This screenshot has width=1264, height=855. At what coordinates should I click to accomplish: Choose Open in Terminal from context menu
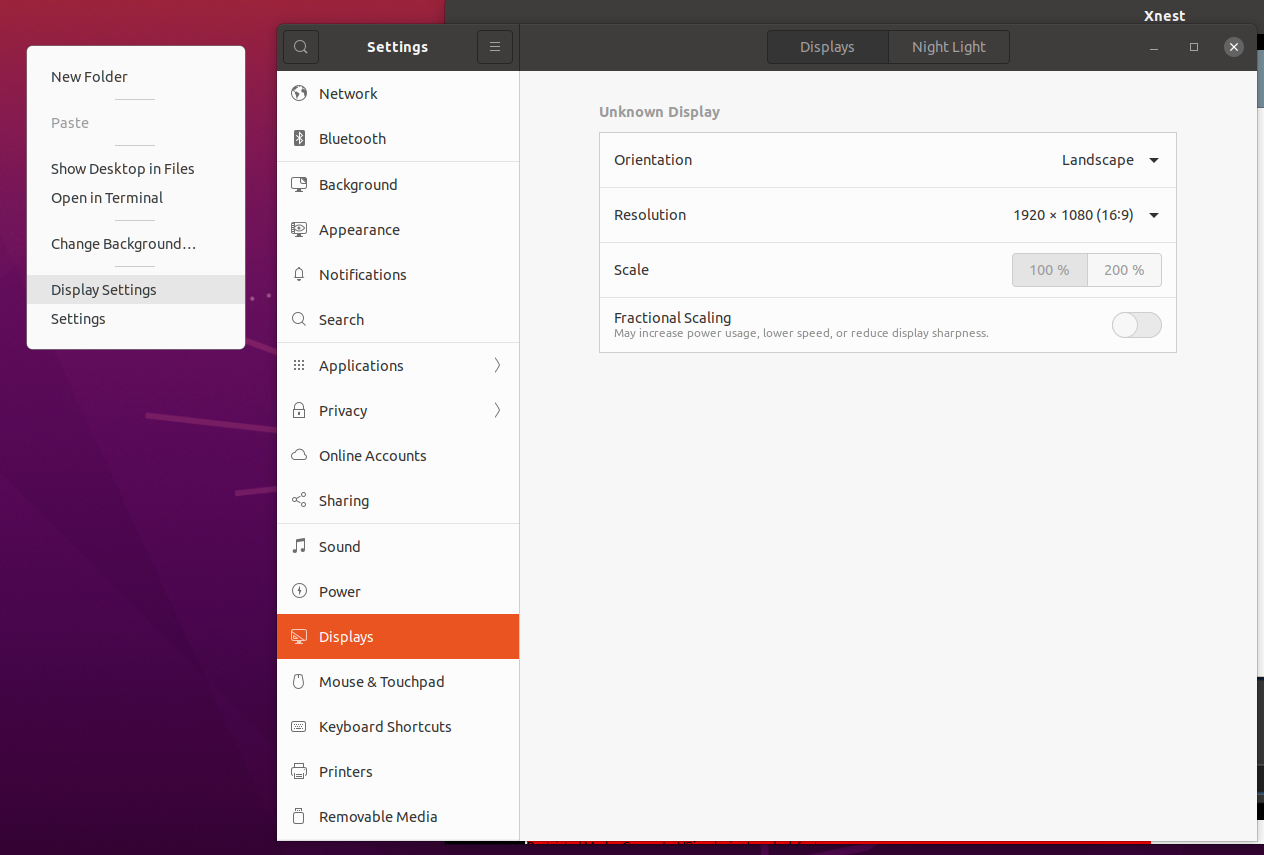(x=107, y=198)
